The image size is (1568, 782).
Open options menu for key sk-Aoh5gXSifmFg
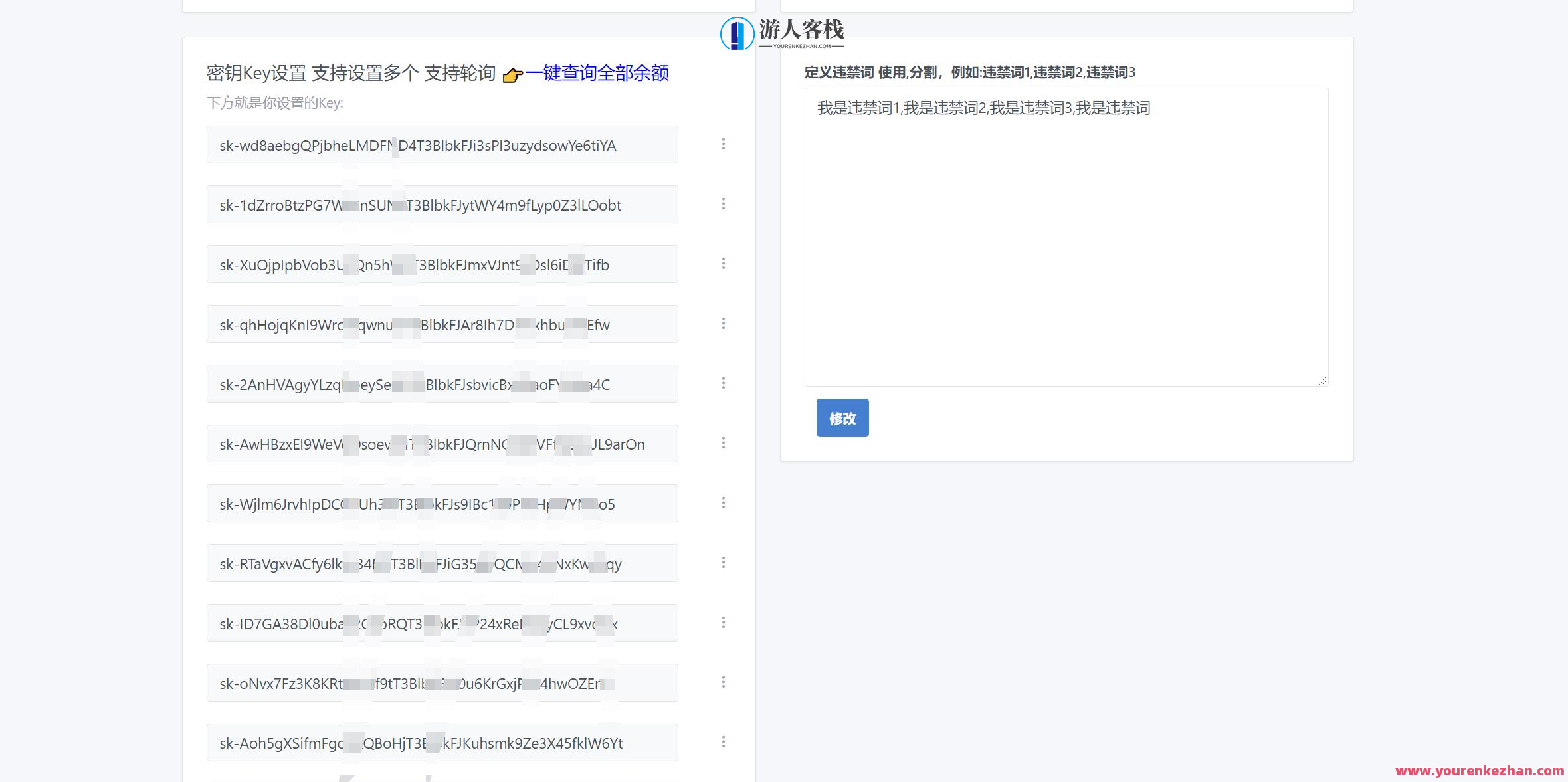(724, 742)
